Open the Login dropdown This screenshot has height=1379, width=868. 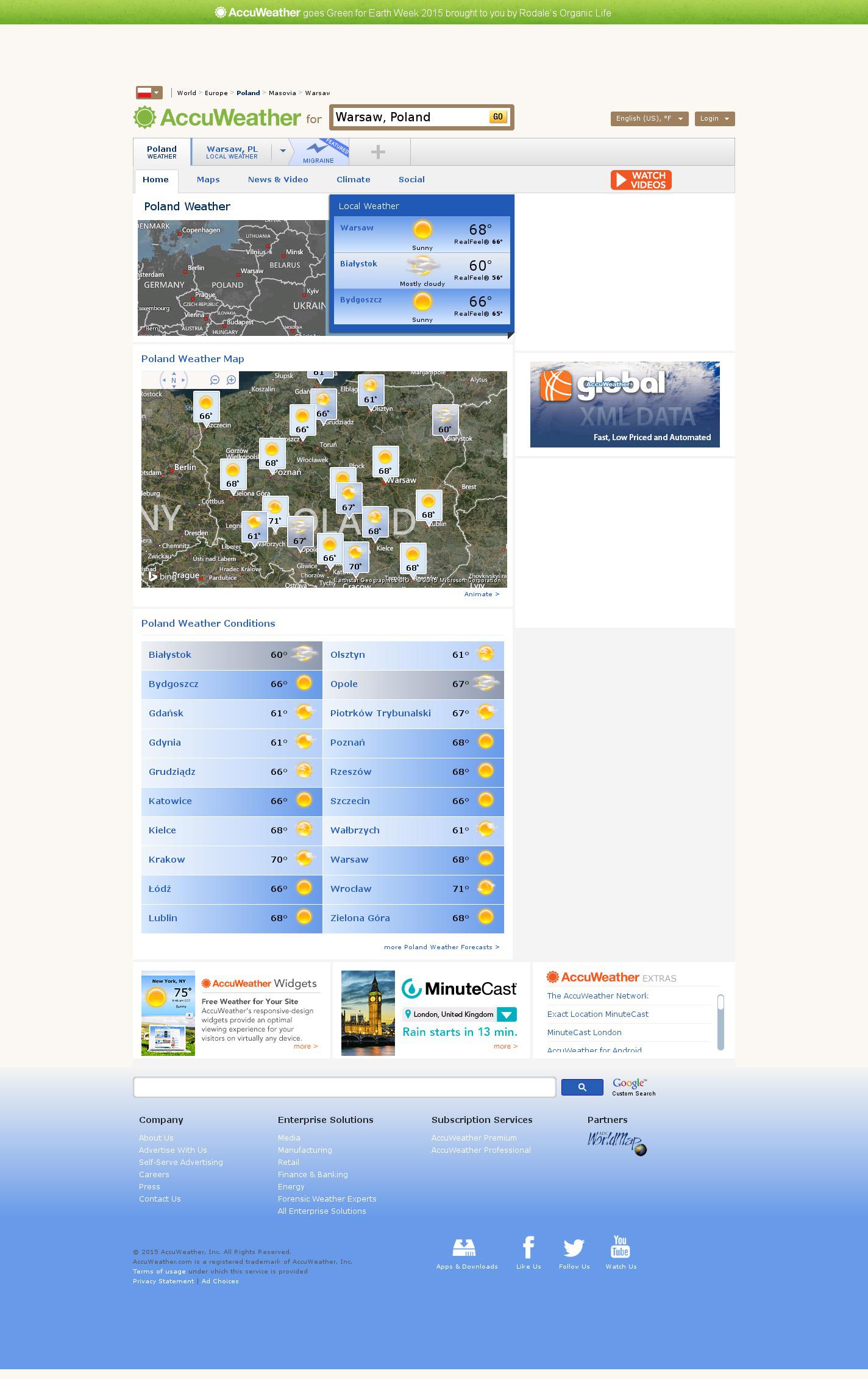click(x=714, y=118)
